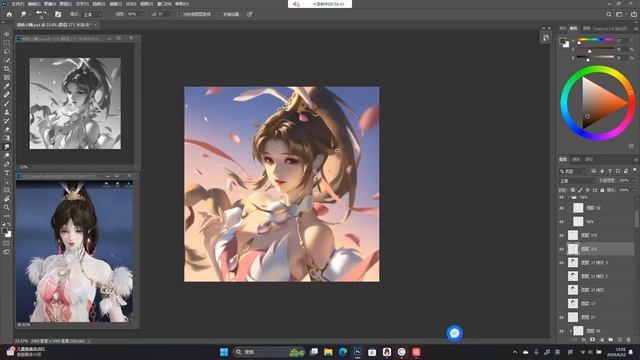Click the lock all padlock icon
Image resolution: width=640 pixels, height=360 pixels.
(x=602, y=190)
